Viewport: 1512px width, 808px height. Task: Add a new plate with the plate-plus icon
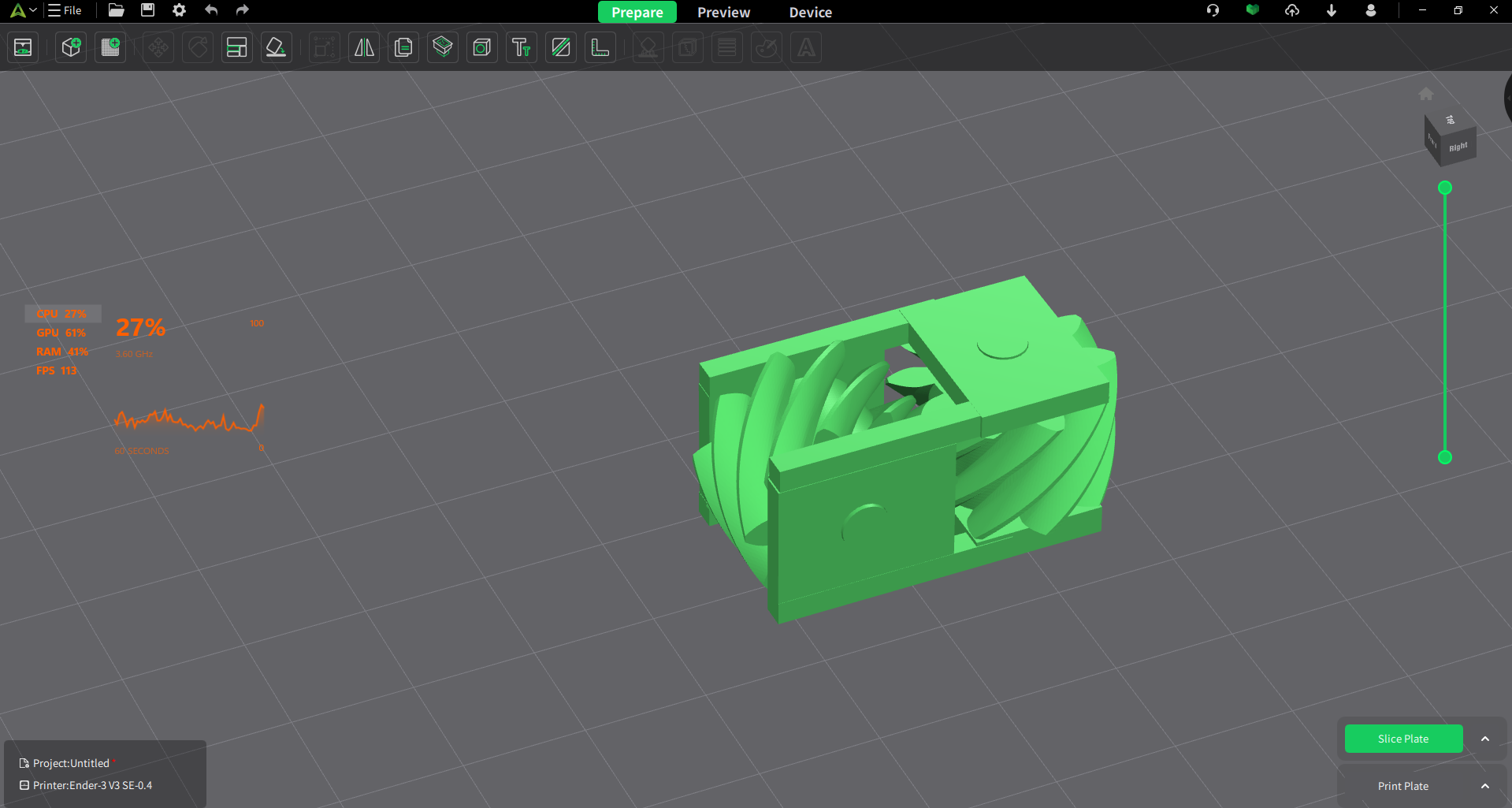point(110,48)
